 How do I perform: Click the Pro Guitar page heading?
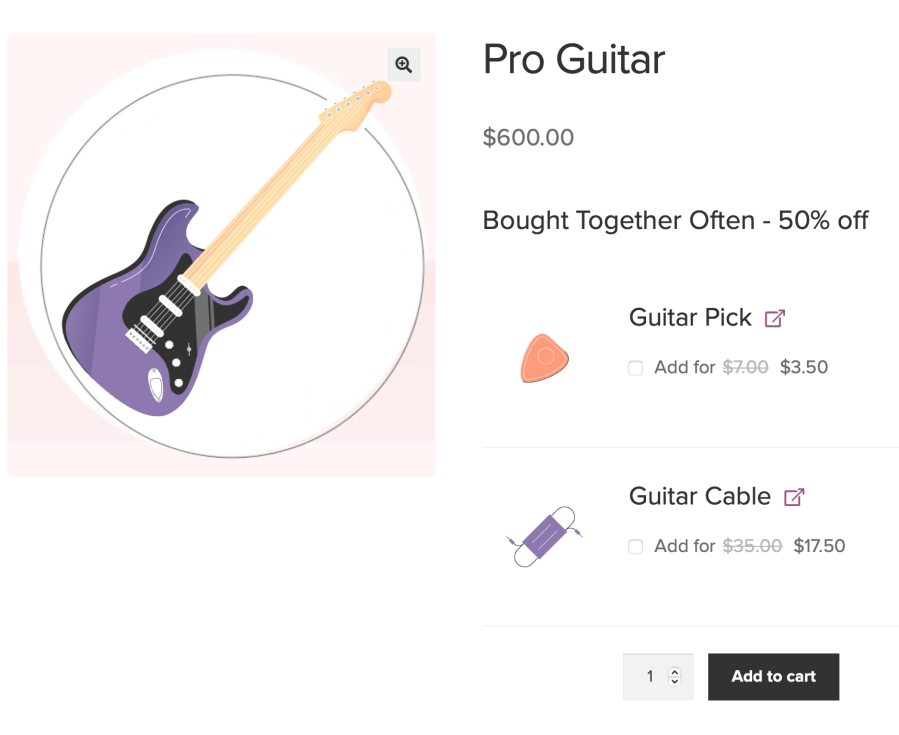tap(573, 59)
